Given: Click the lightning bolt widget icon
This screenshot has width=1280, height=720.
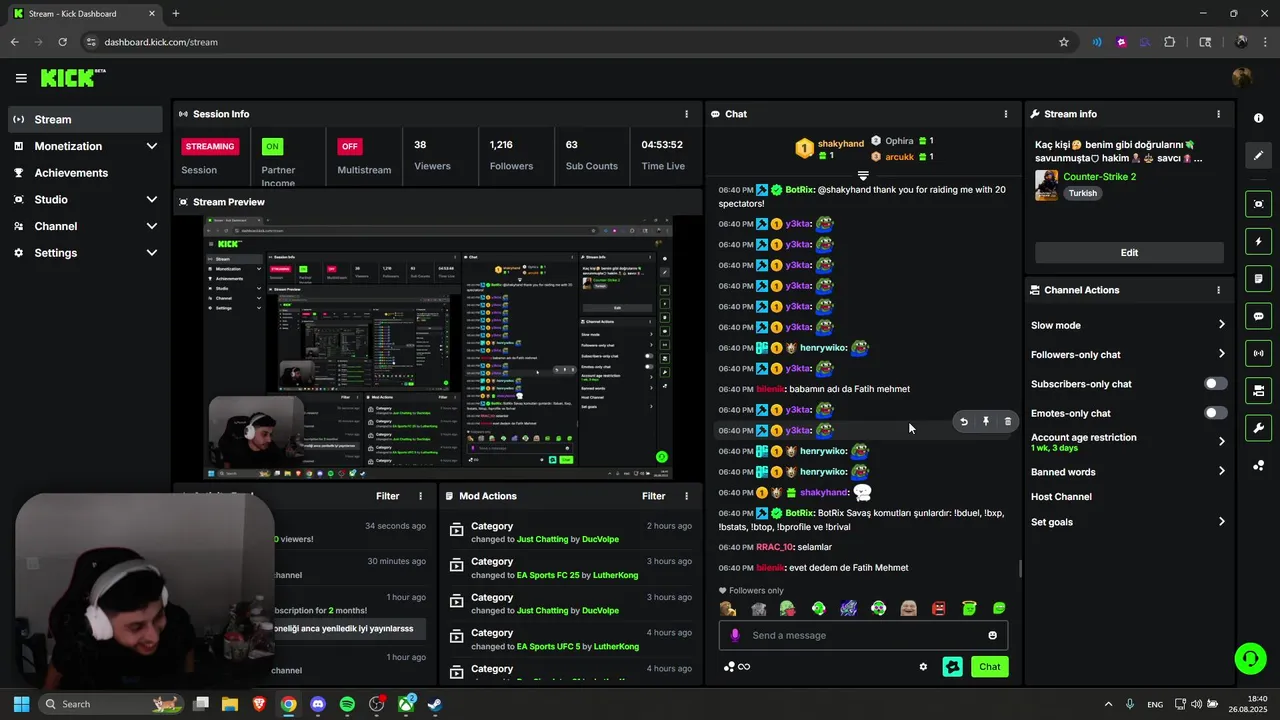Looking at the screenshot, I should pos(1258,241).
